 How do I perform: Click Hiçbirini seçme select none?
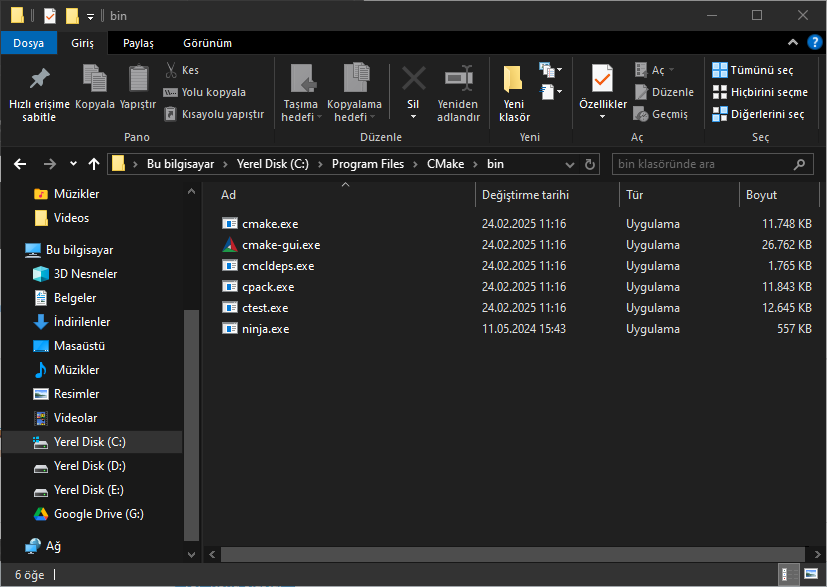pyautogui.click(x=760, y=92)
